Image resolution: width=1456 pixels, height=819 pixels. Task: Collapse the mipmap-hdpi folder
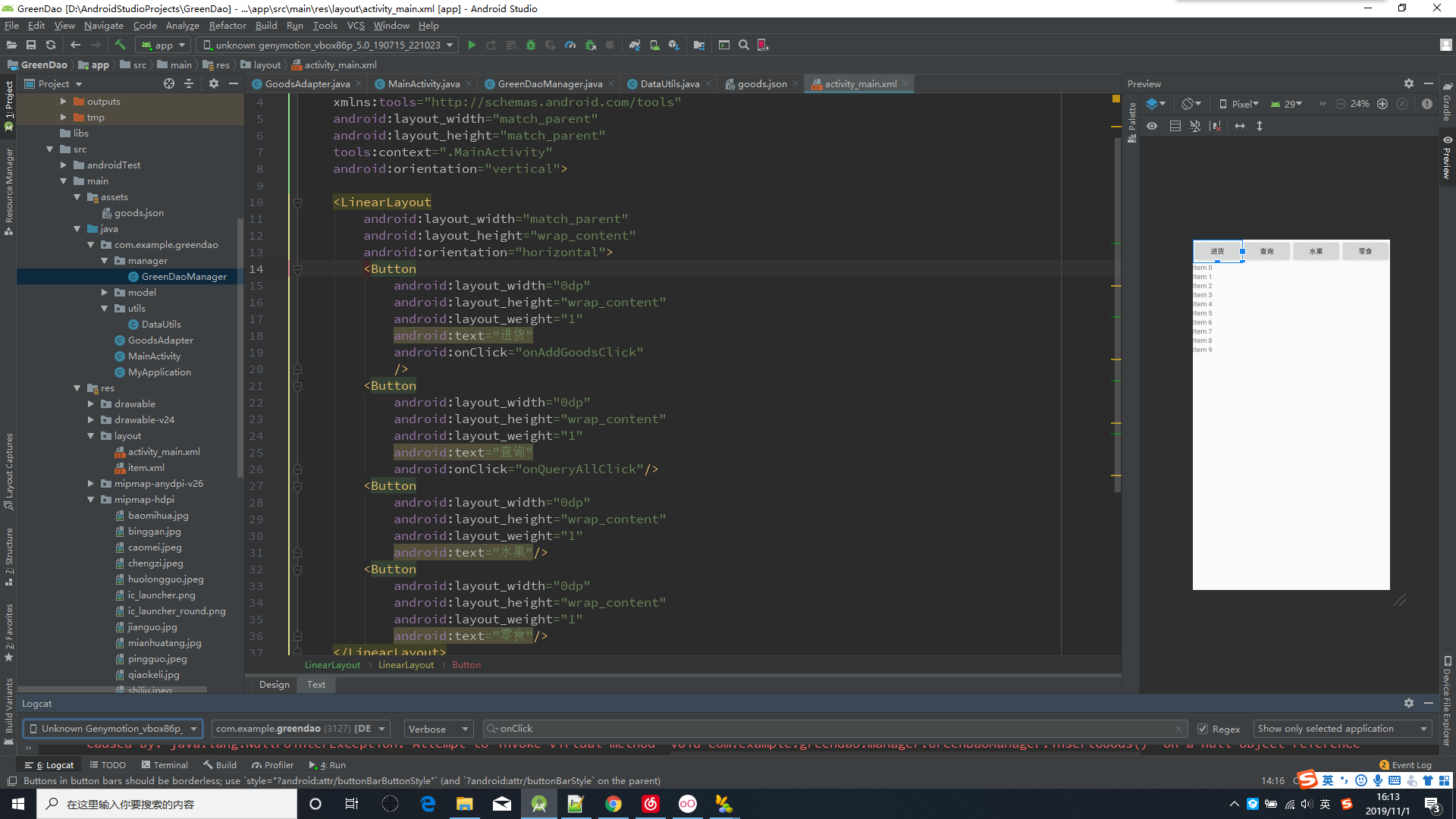click(x=91, y=500)
